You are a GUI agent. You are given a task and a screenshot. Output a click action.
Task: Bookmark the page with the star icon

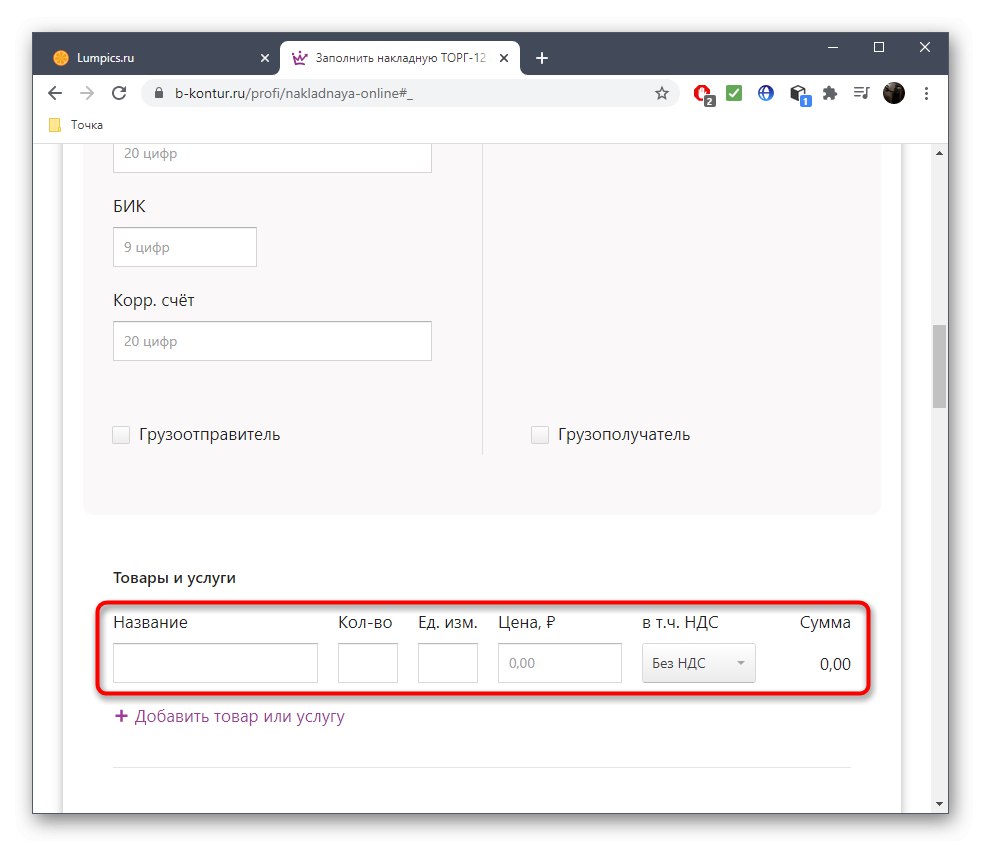(x=661, y=93)
